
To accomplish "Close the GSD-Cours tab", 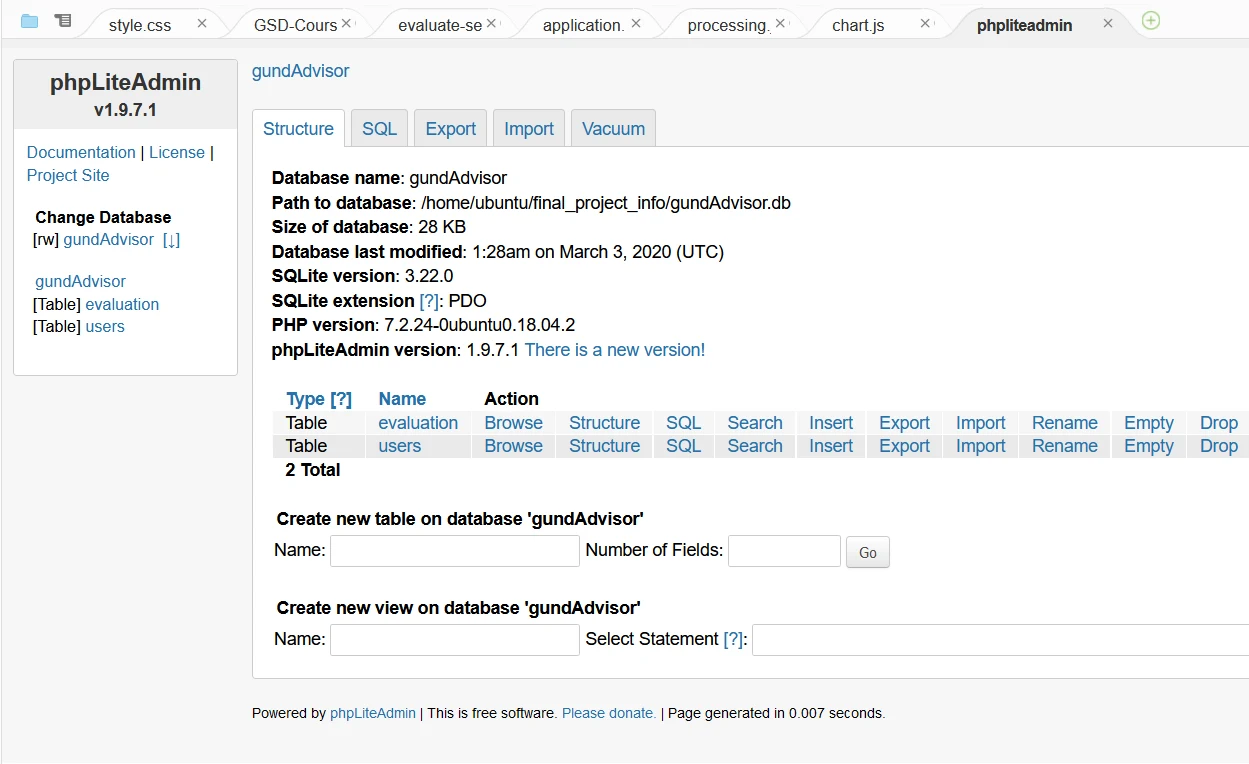I will point(347,23).
